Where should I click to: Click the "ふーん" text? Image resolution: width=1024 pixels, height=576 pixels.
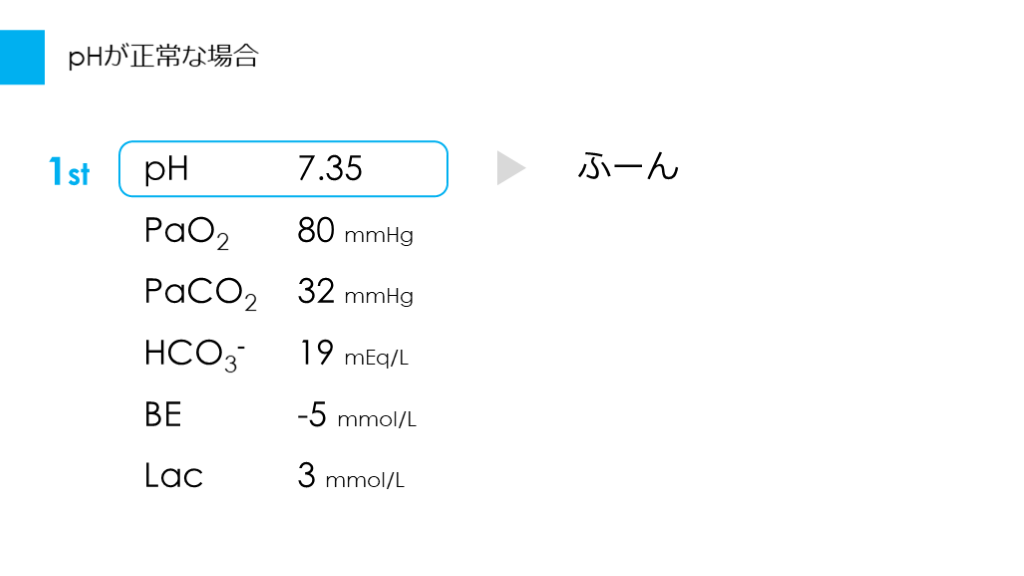(628, 167)
